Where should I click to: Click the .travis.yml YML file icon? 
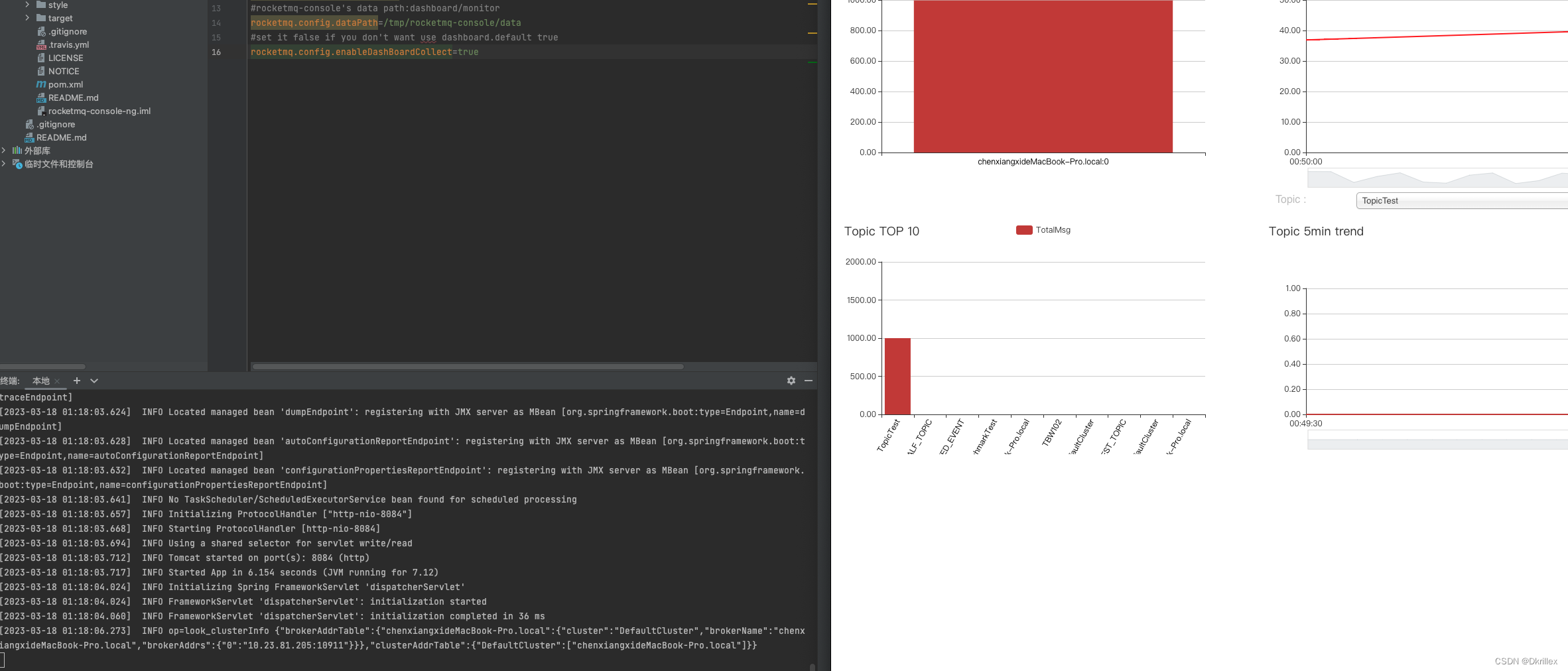pyautogui.click(x=41, y=44)
